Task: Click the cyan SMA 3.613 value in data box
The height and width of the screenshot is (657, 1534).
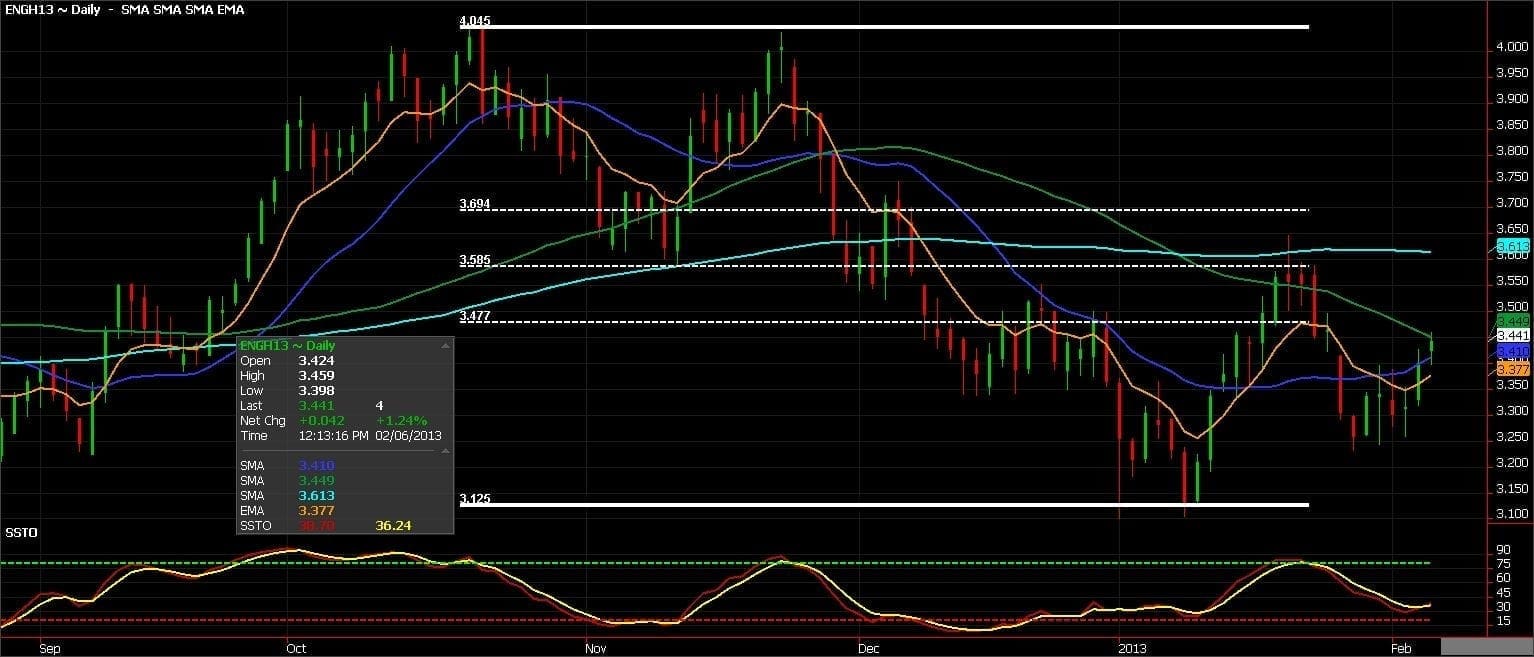Action: coord(316,495)
